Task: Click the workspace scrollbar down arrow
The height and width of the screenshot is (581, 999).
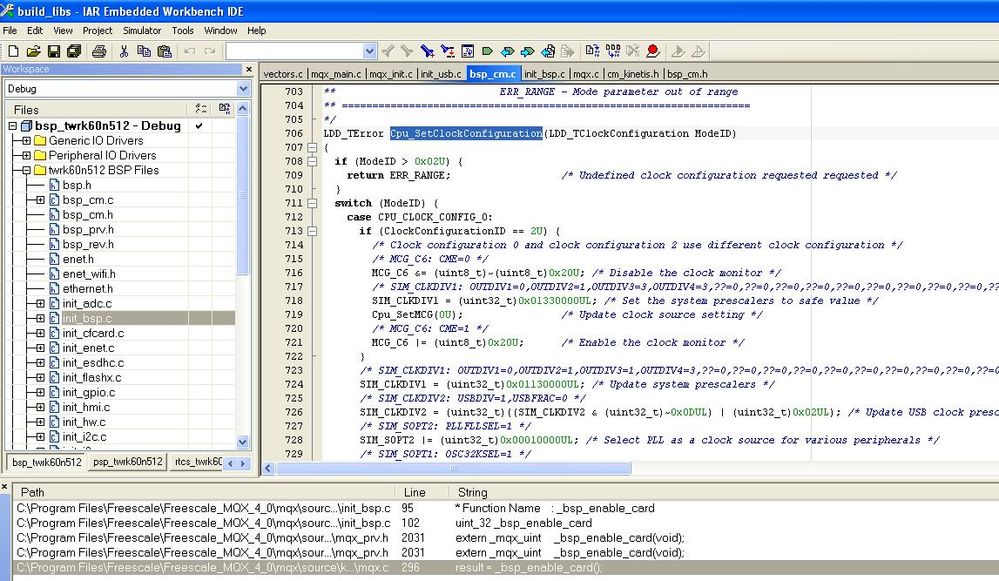Action: (x=242, y=441)
